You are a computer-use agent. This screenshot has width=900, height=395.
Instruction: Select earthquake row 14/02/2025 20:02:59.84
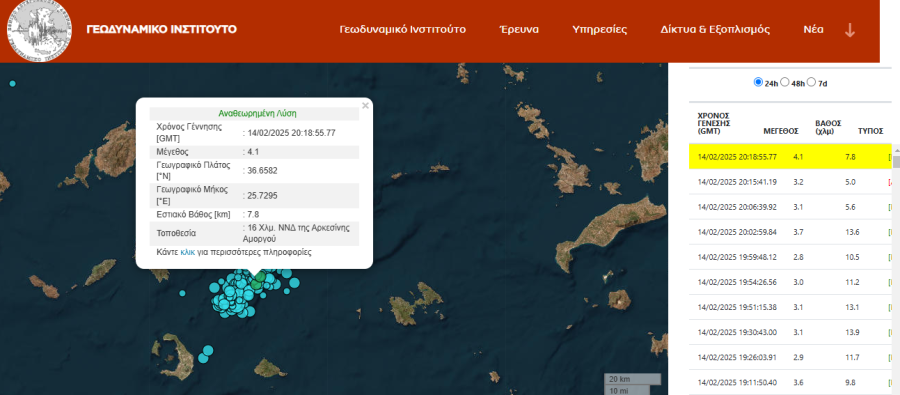[x=790, y=232]
